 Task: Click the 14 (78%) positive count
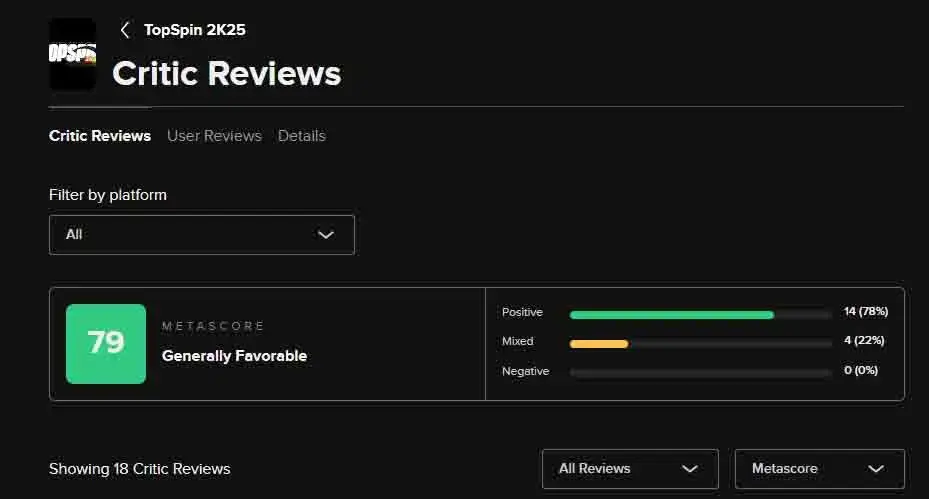coord(866,311)
